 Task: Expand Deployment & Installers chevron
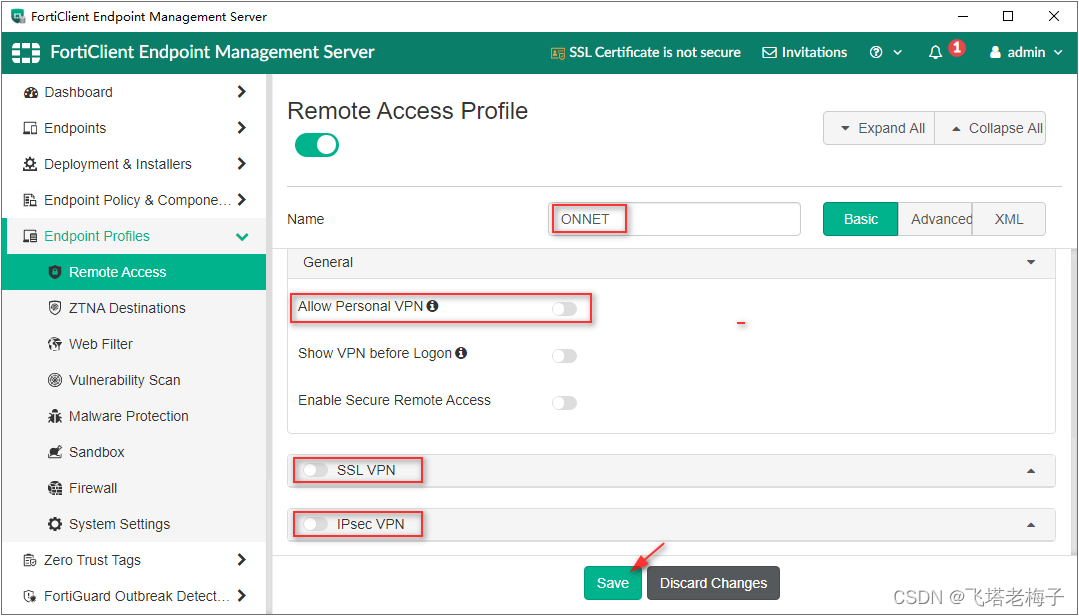(x=242, y=164)
